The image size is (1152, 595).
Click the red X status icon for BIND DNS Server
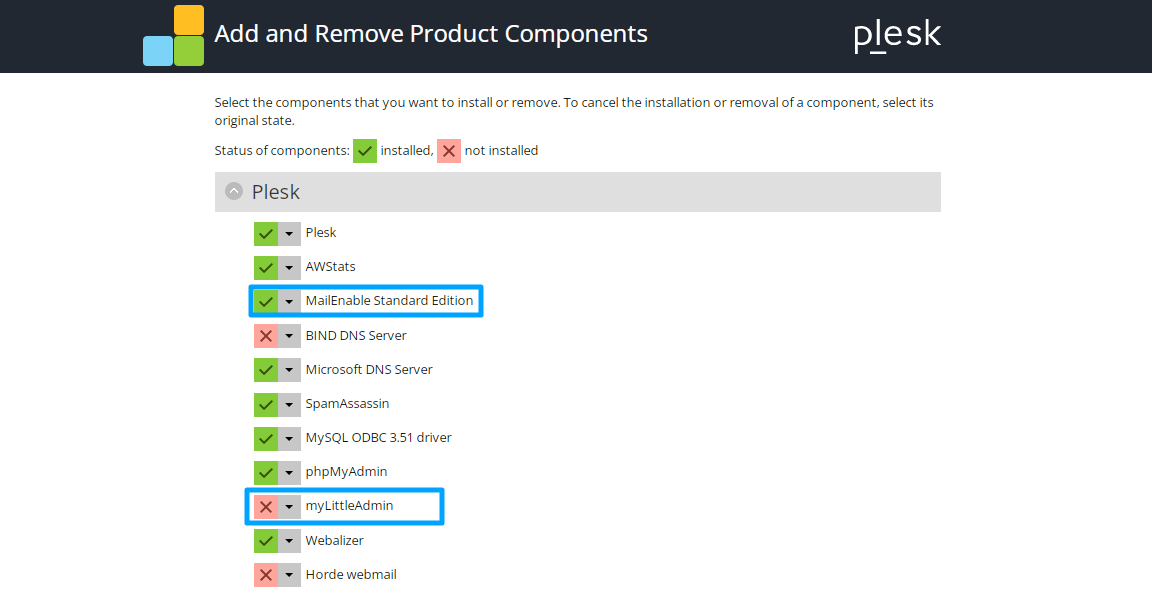click(x=266, y=336)
